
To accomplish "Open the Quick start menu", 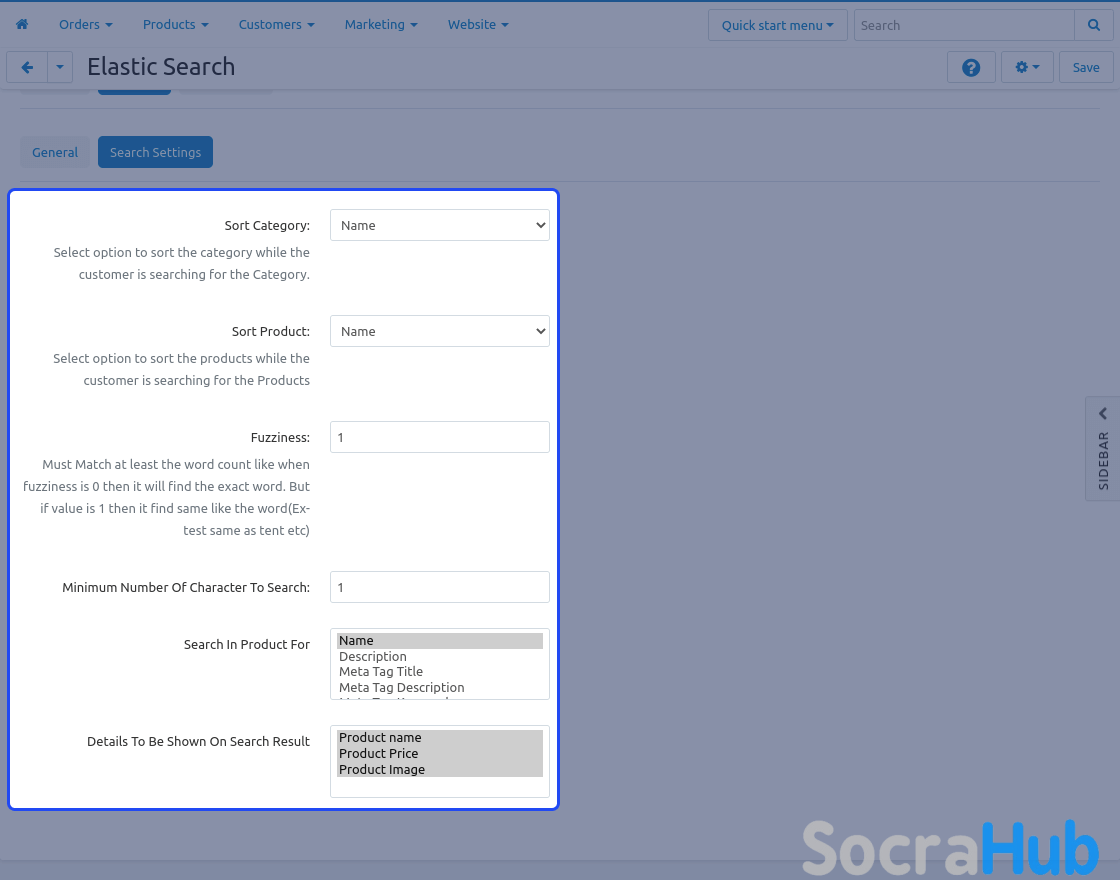I will click(777, 25).
